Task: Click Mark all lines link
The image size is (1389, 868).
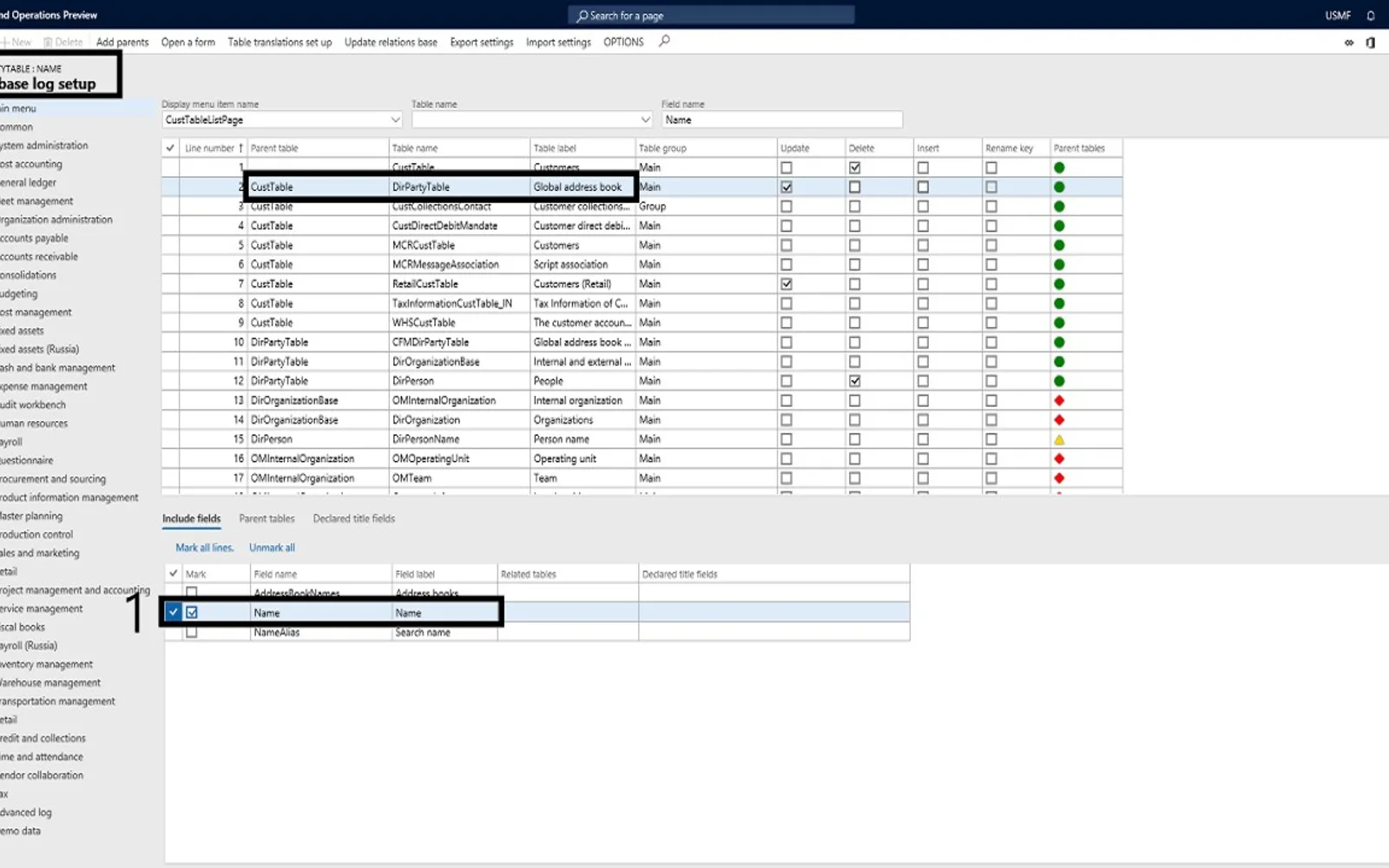Action: coord(205,548)
